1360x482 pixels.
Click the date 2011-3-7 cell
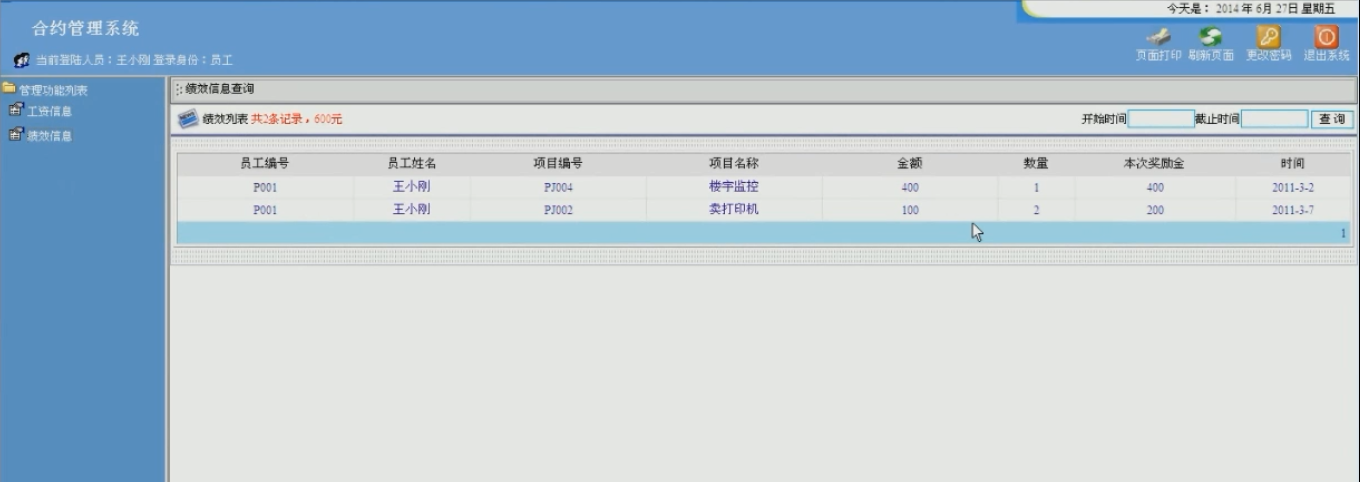(1292, 210)
